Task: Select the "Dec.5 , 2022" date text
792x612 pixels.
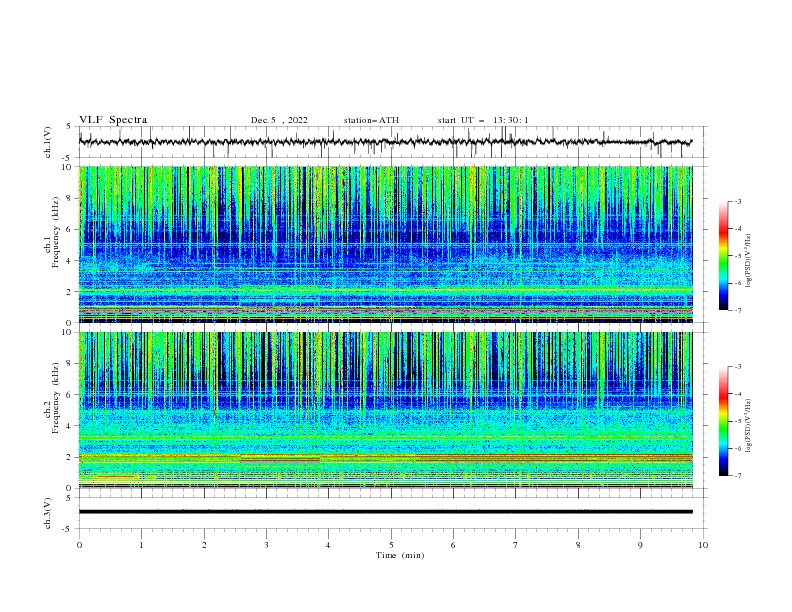Action: [x=279, y=120]
